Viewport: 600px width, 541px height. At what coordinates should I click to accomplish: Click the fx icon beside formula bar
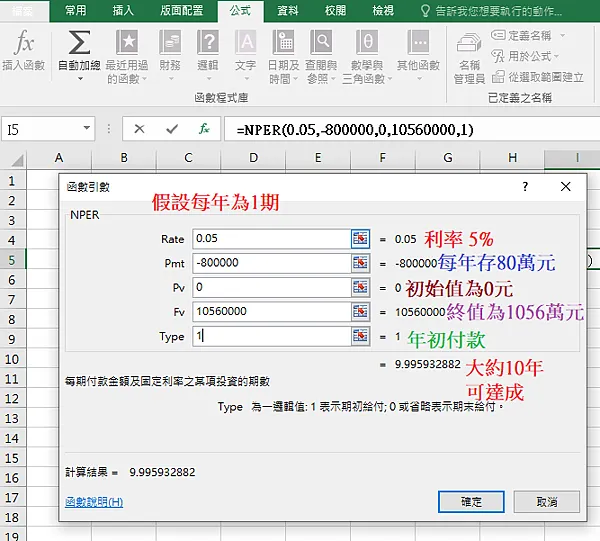[204, 129]
